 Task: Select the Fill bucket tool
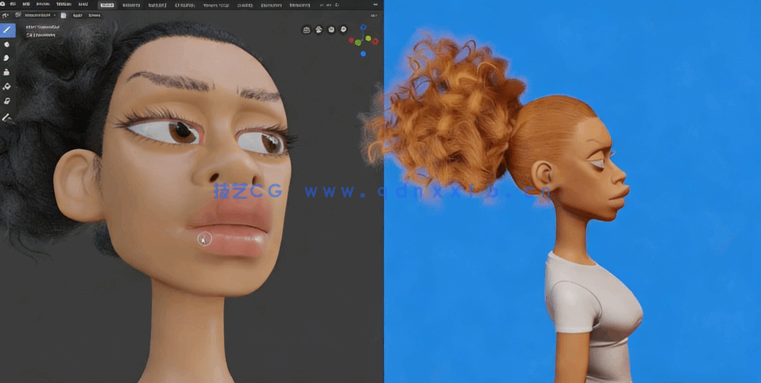click(7, 87)
